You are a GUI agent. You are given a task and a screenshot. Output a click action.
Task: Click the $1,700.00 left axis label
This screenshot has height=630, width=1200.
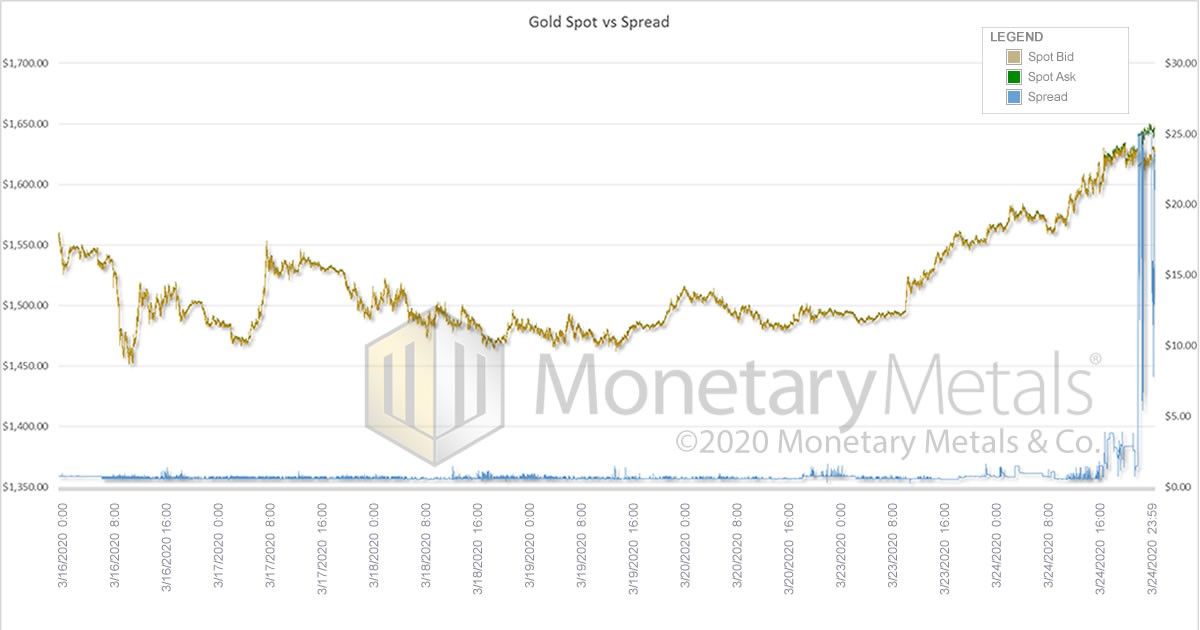point(26,63)
